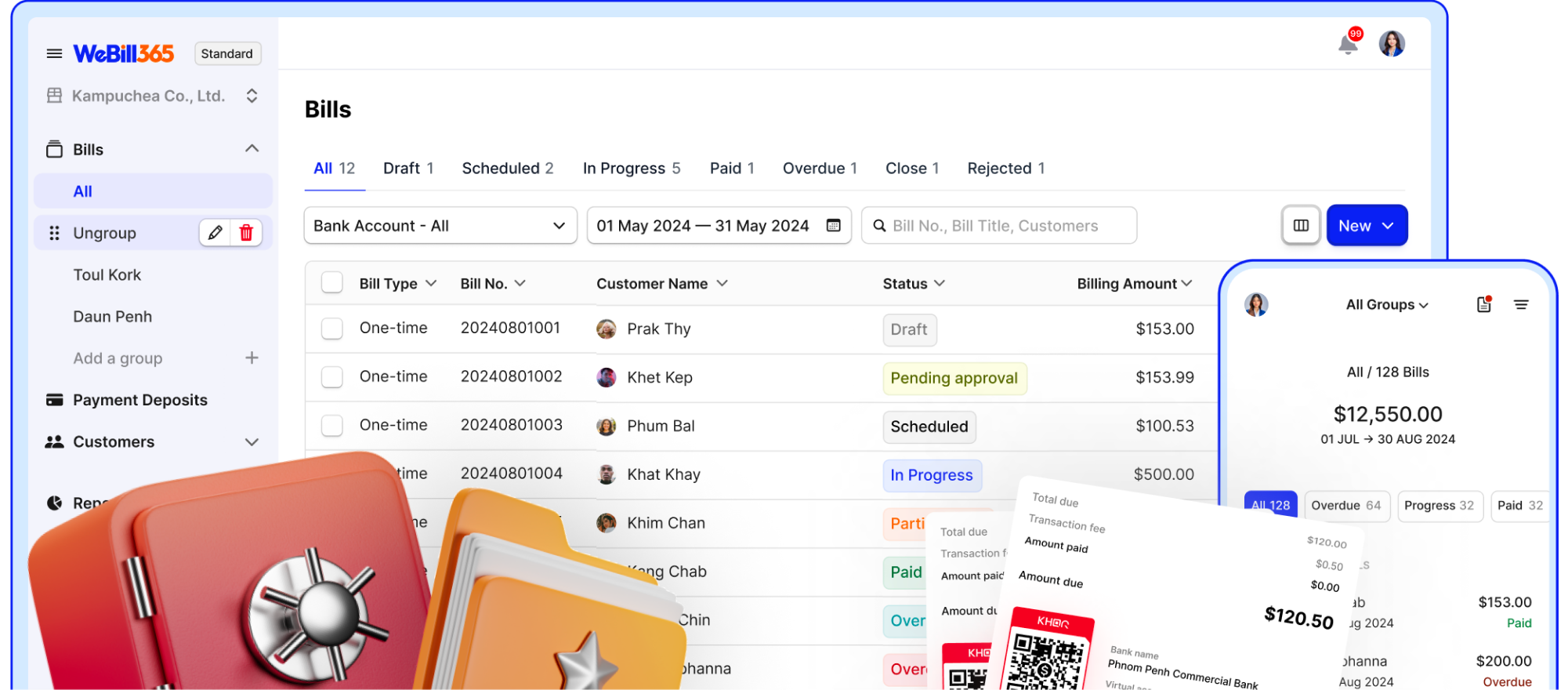Click the Khat Khay avatar
This screenshot has height=690, width=1568.
(x=606, y=474)
